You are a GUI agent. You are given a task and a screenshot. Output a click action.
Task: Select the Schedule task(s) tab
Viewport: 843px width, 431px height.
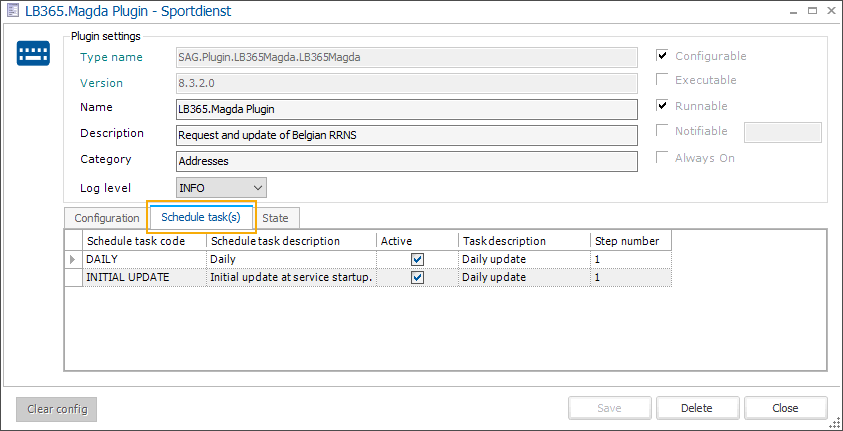pyautogui.click(x=201, y=218)
